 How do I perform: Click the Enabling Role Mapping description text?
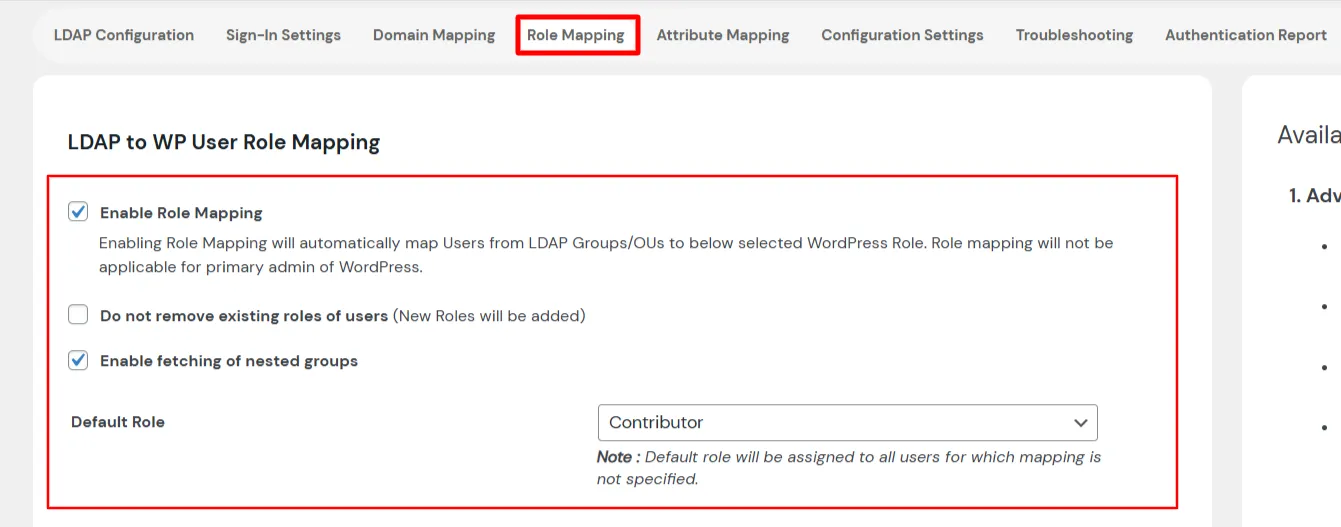point(606,255)
